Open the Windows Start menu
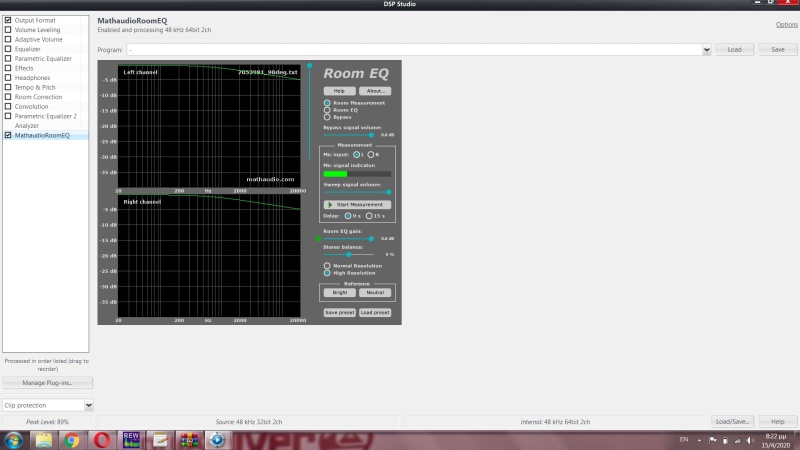Viewport: 800px width, 450px height. pos(14,439)
